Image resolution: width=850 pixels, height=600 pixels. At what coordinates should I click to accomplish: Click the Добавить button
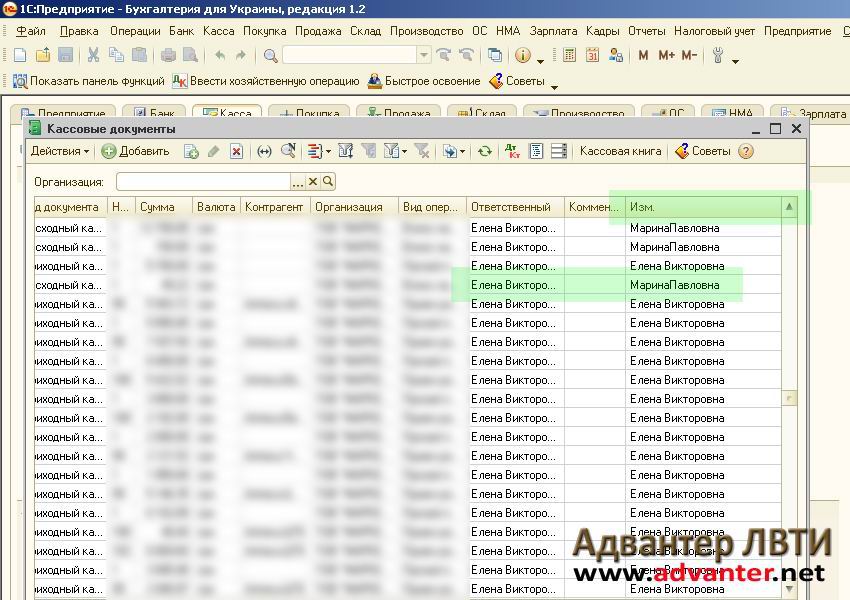tap(136, 151)
